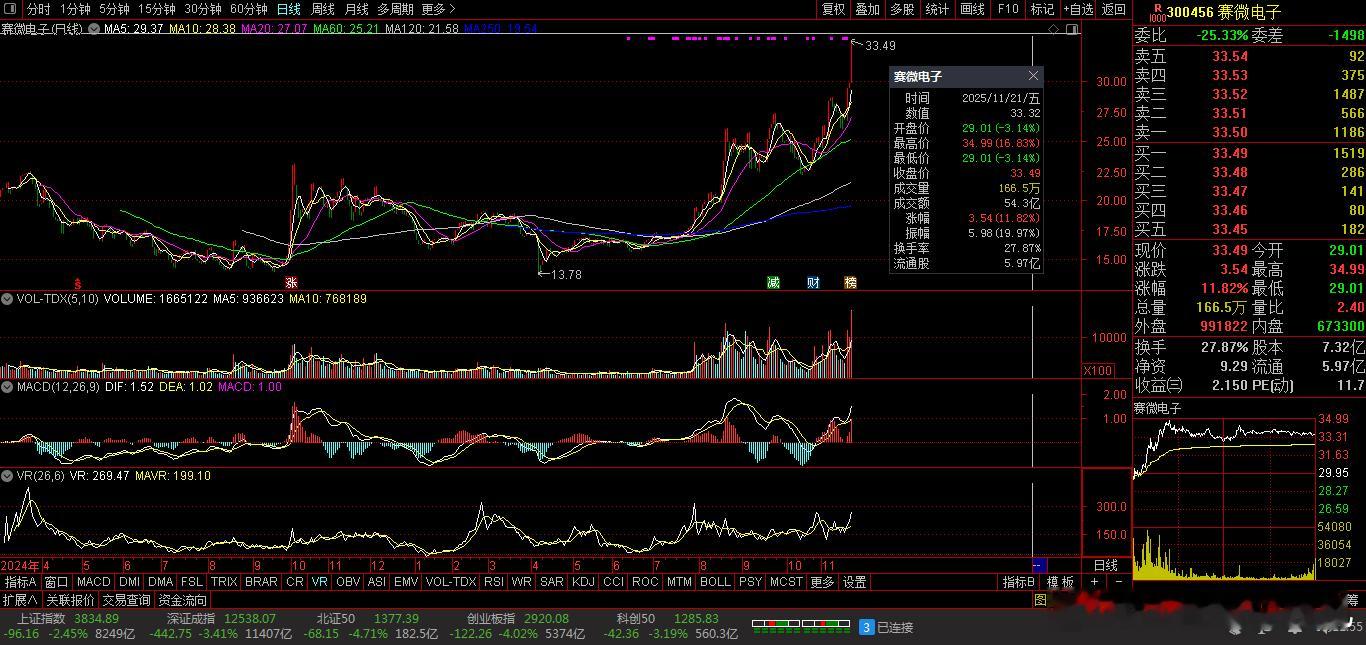Click the panel layout icon beside the diamond
This screenshot has width=1366, height=645.
(x=1073, y=29)
